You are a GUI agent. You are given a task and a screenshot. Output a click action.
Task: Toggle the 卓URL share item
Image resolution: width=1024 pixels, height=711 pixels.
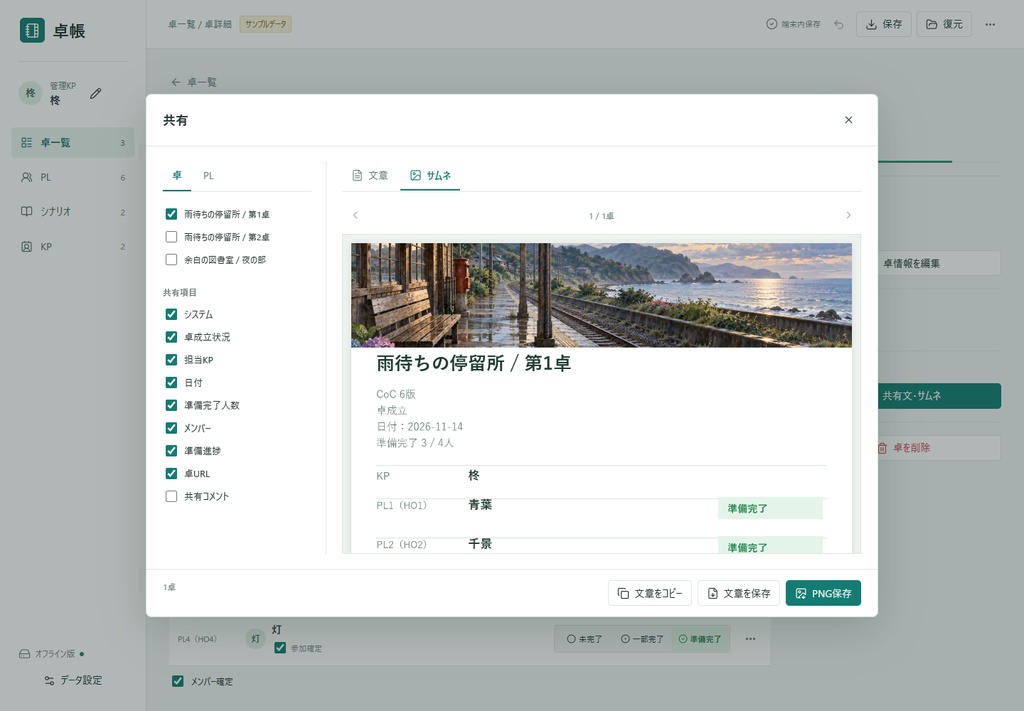[x=171, y=473]
